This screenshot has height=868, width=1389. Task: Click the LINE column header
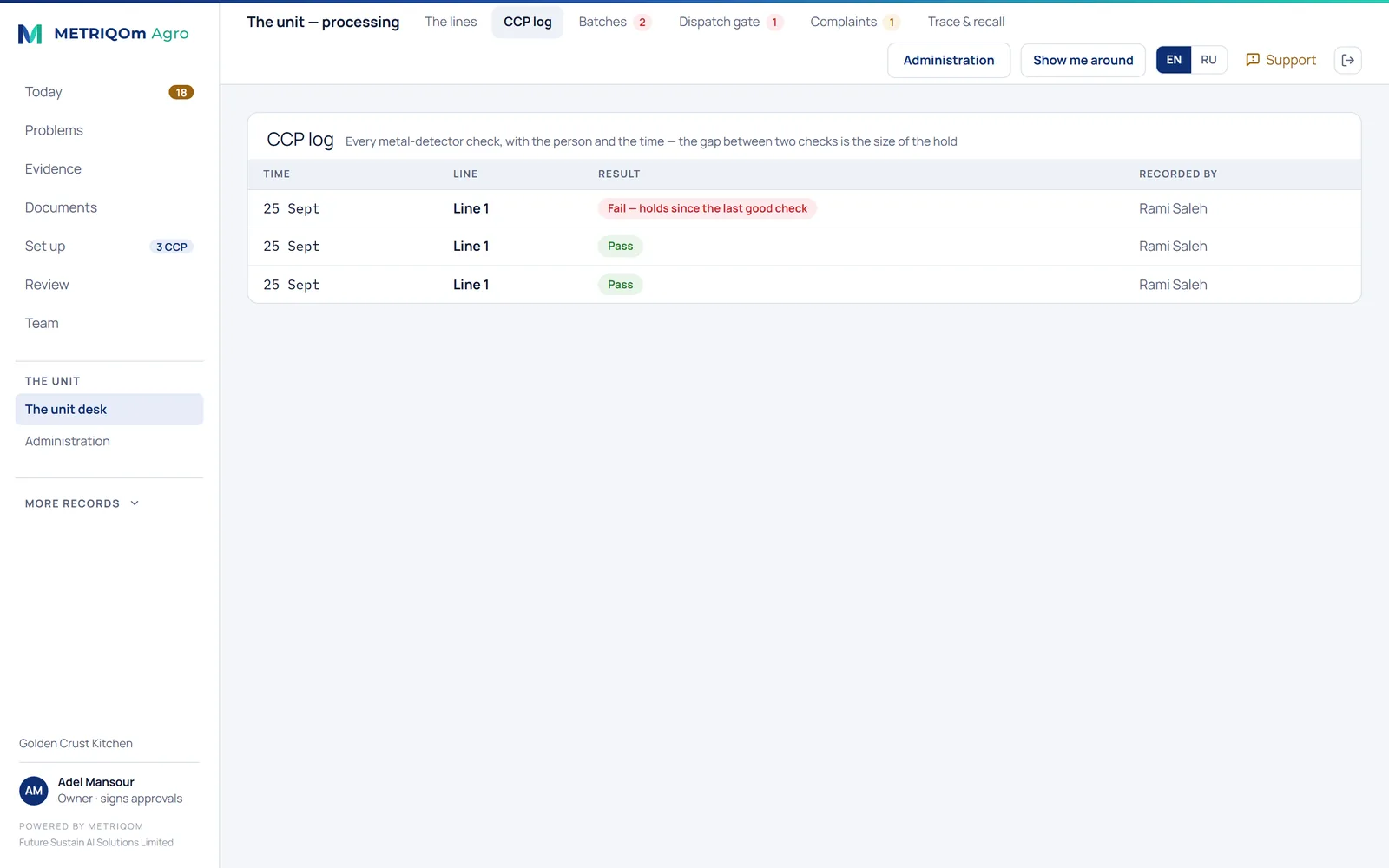[x=465, y=174]
